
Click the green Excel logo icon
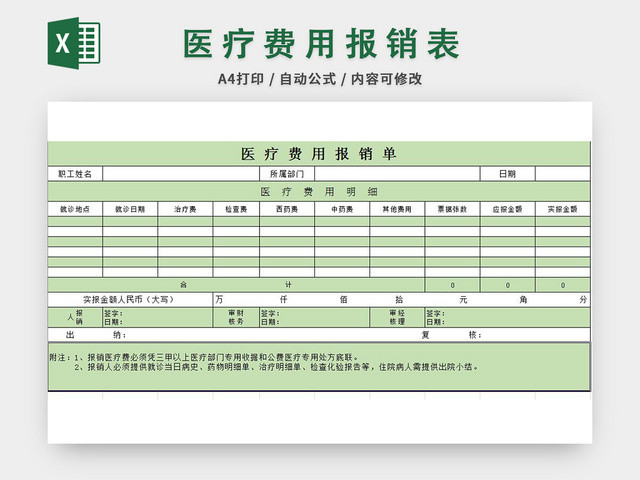pos(74,43)
